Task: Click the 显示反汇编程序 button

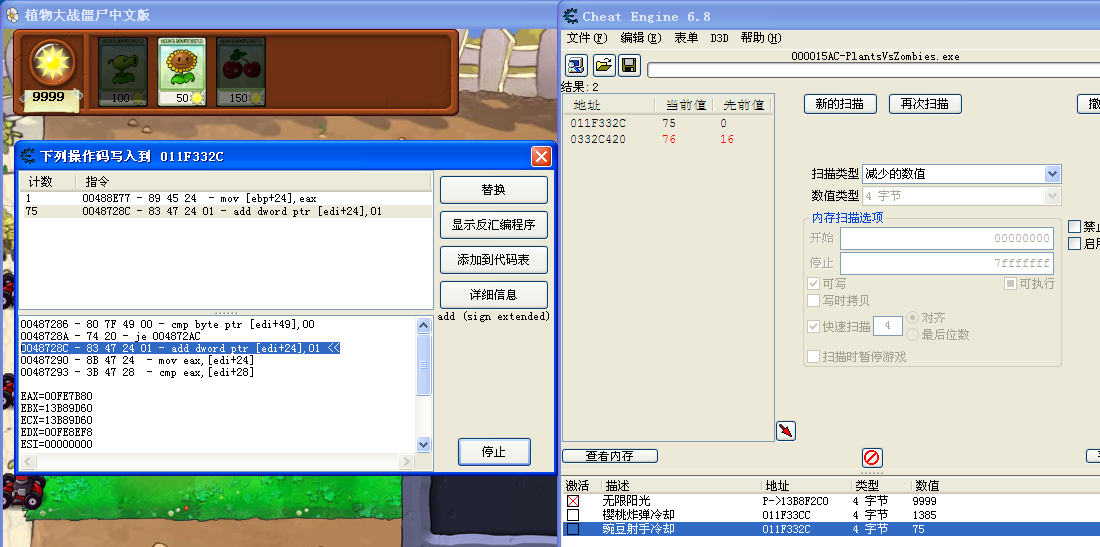Action: click(x=494, y=225)
